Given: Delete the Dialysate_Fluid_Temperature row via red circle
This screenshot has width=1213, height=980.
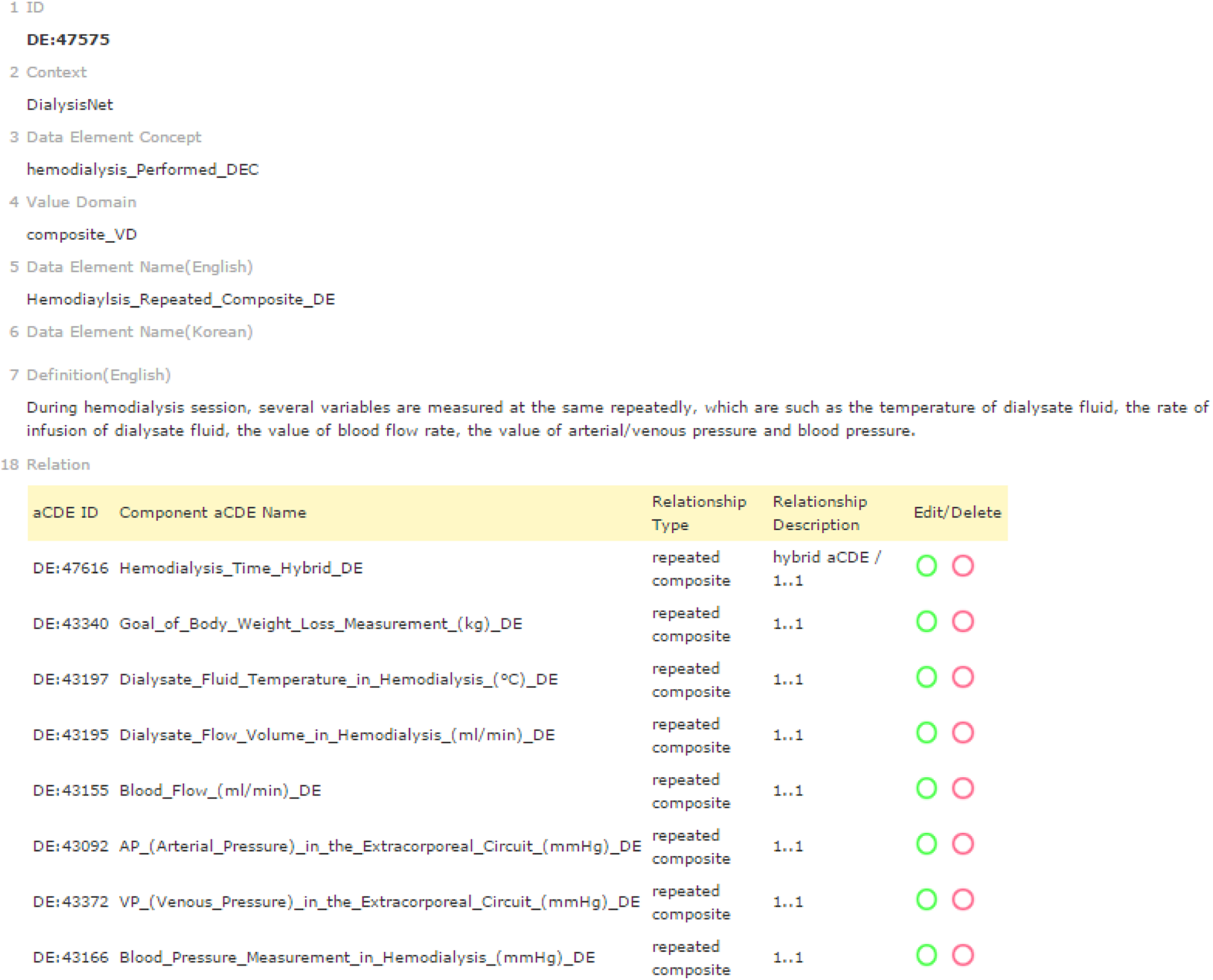Looking at the screenshot, I should [962, 677].
